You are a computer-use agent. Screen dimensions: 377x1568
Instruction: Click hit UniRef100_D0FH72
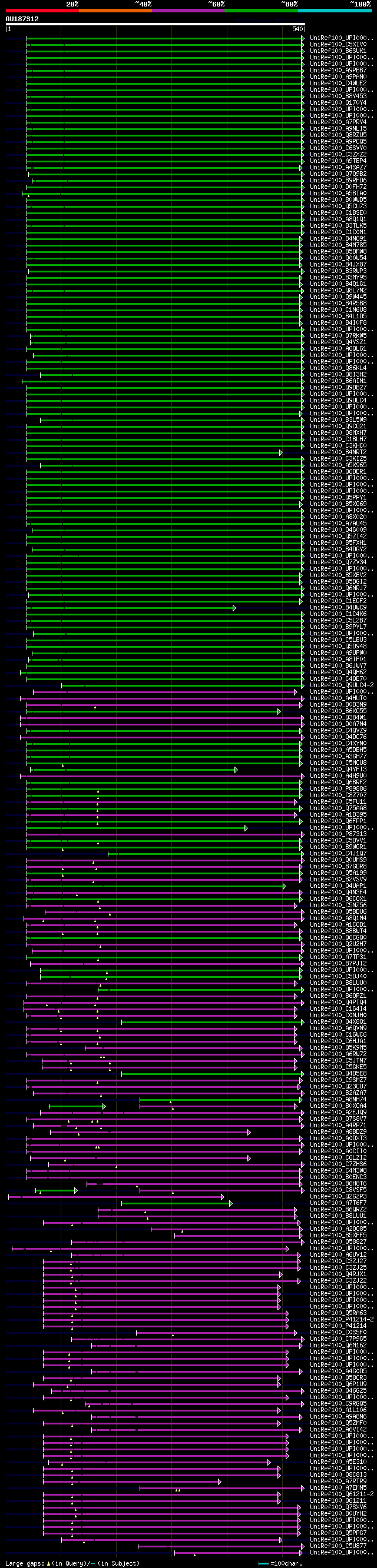pos(338,187)
